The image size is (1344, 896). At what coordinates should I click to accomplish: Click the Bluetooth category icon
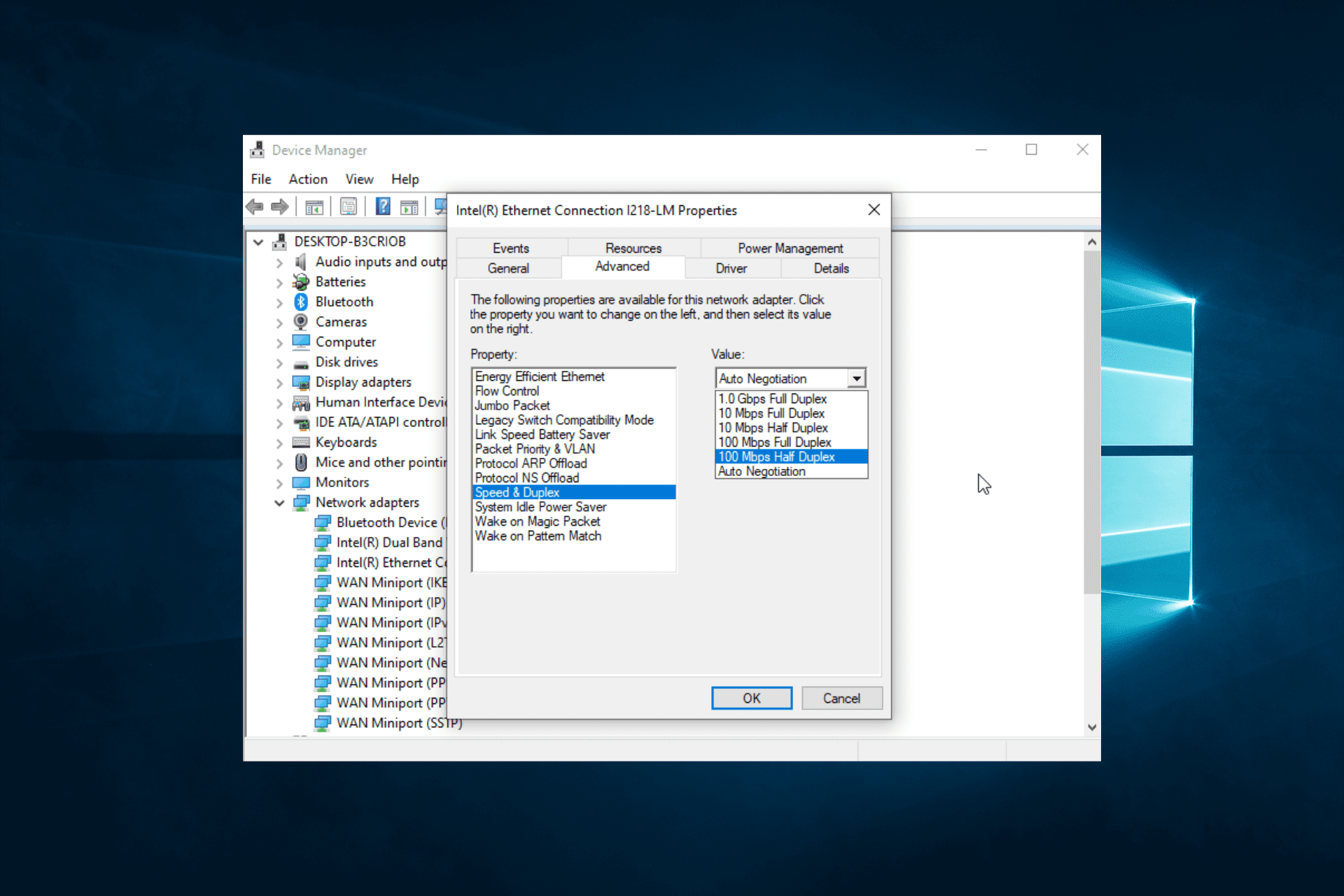(x=301, y=302)
